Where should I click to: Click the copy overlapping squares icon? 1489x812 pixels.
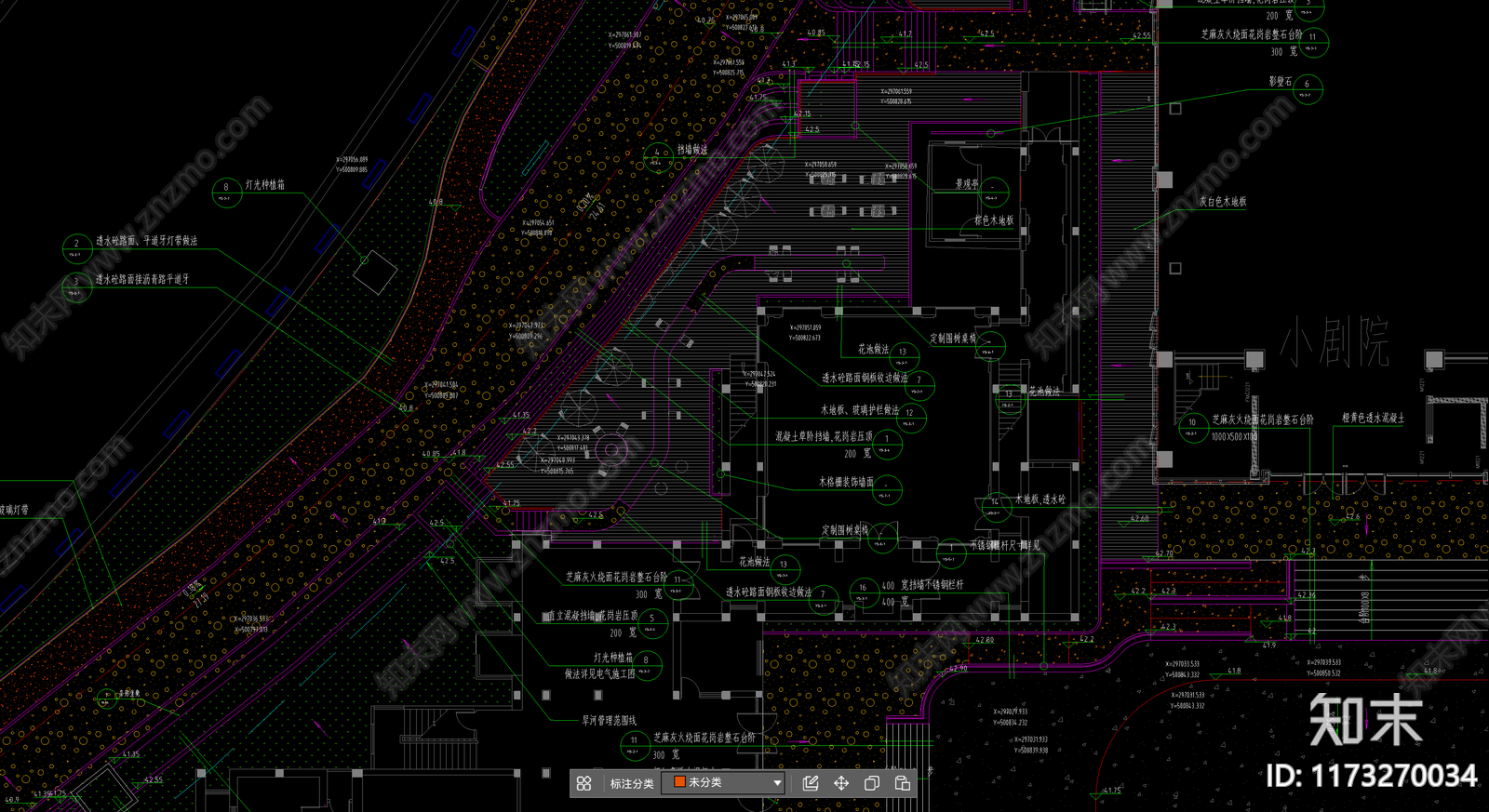pos(872,783)
